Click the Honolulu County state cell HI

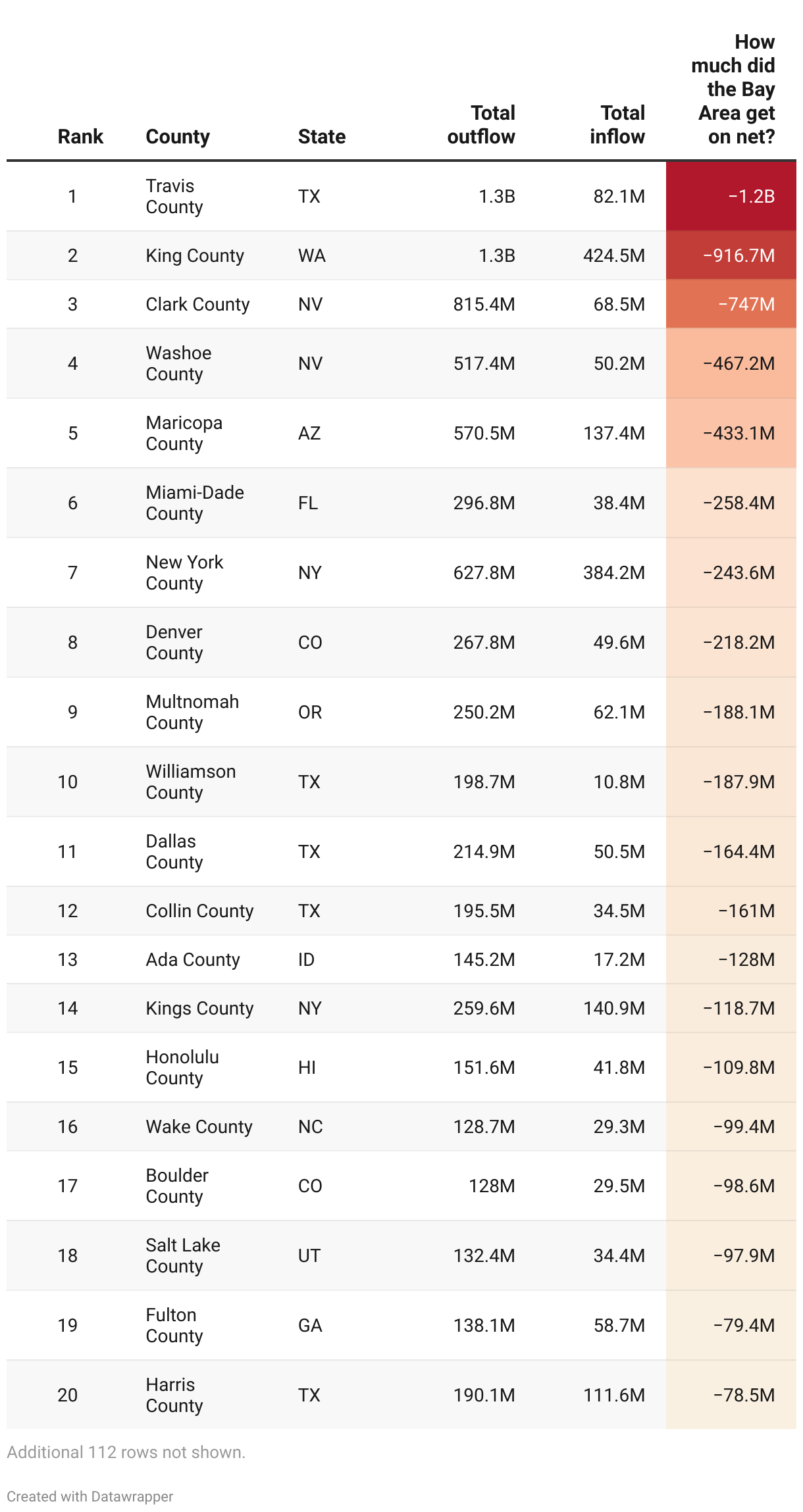coord(307,1067)
